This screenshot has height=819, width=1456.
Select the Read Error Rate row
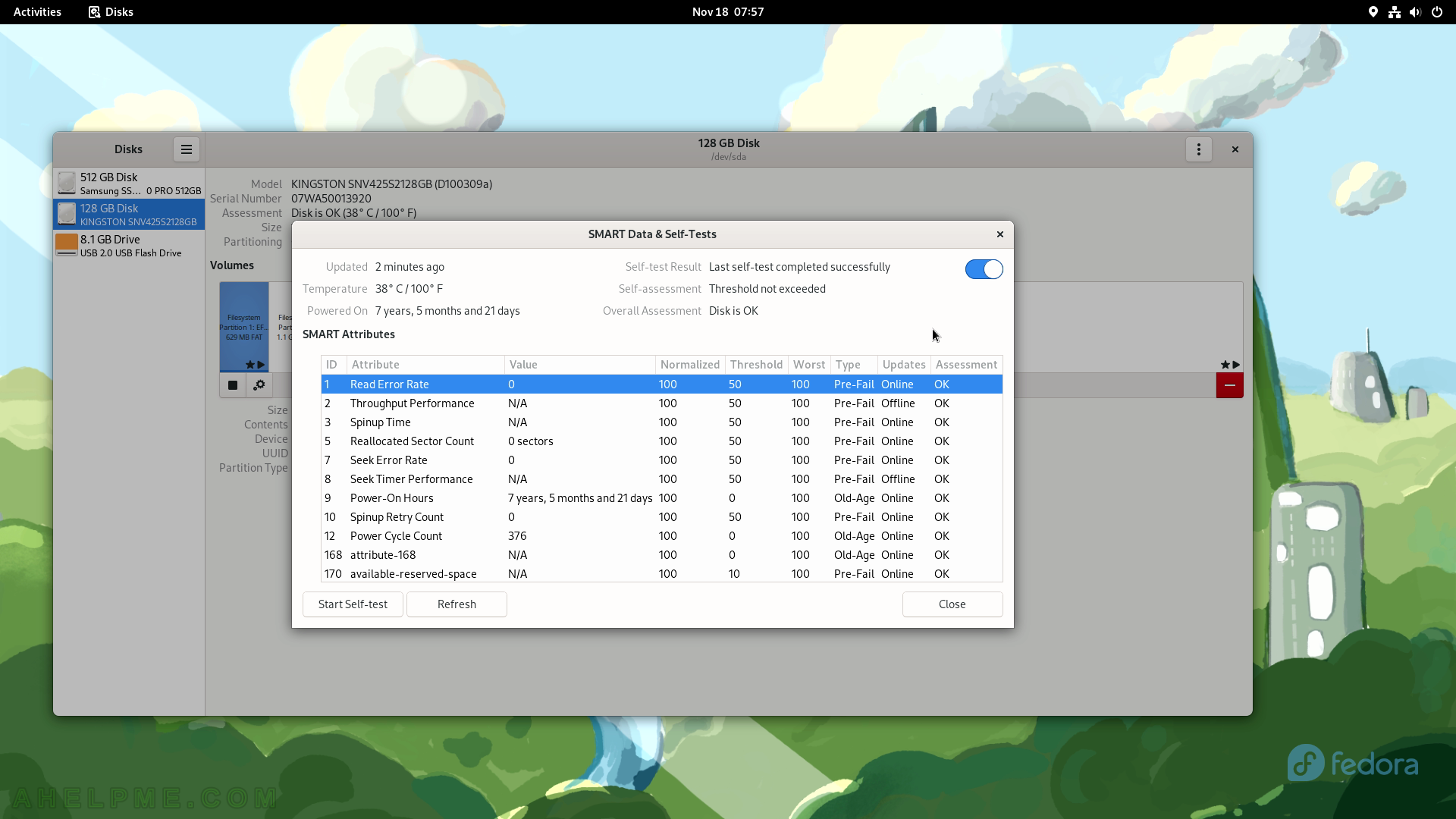pyautogui.click(x=661, y=384)
